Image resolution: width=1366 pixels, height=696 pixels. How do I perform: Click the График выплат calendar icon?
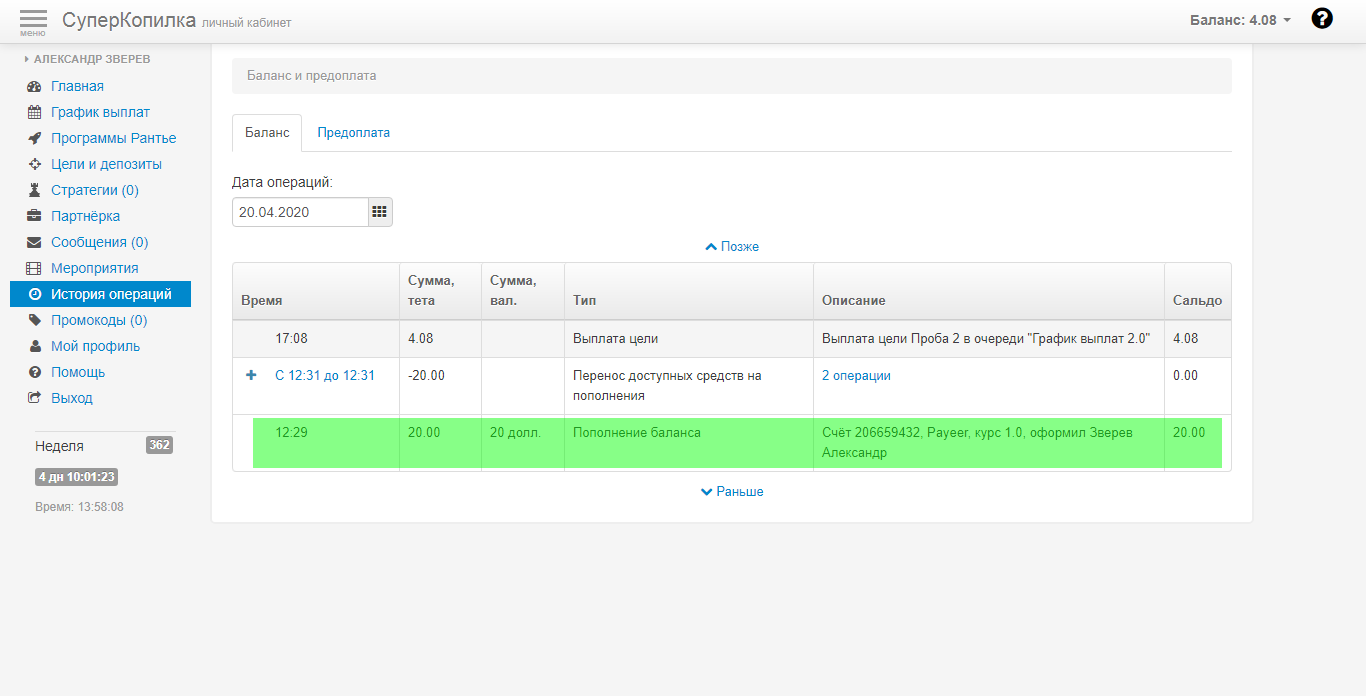(x=34, y=113)
